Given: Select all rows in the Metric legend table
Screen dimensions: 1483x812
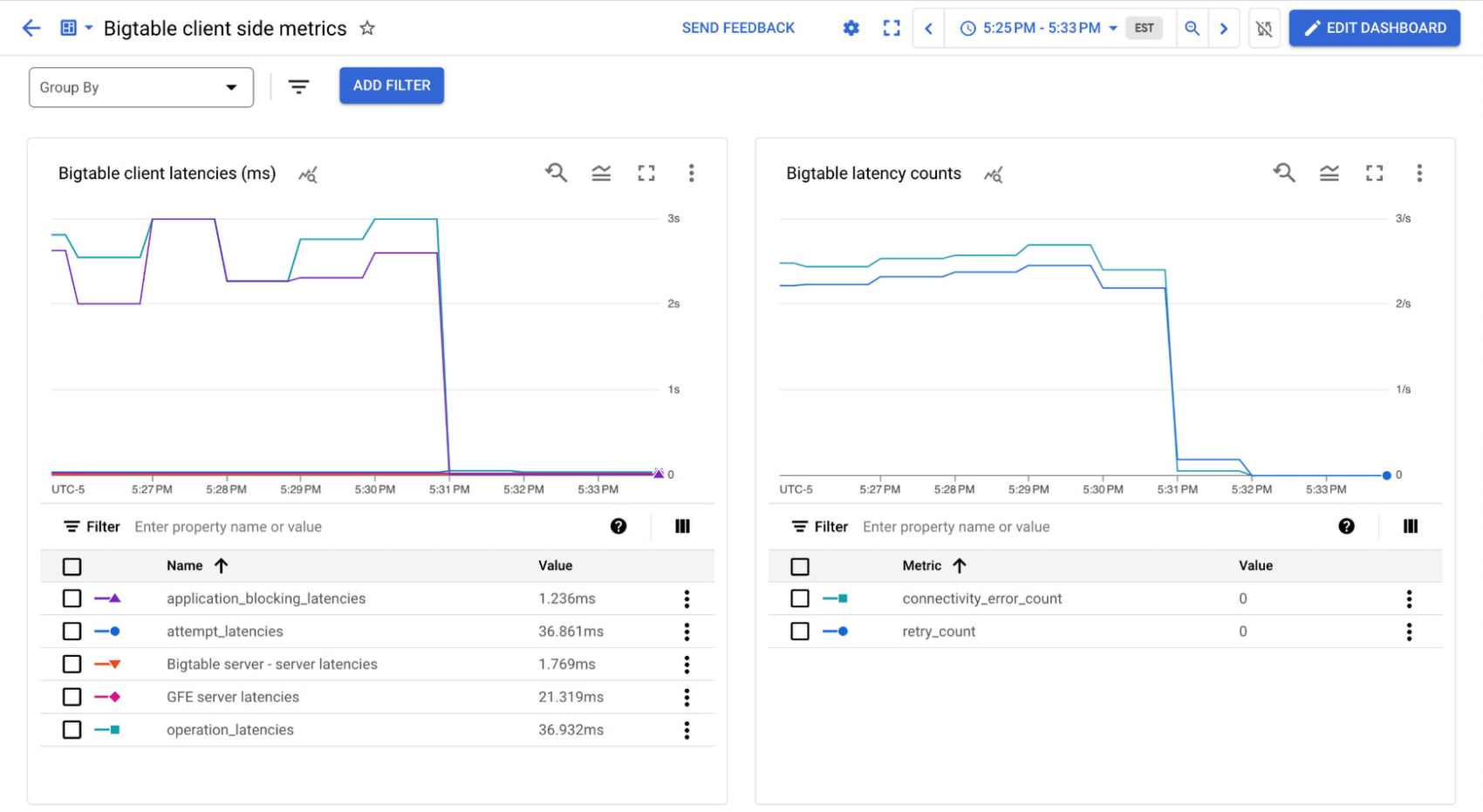Looking at the screenshot, I should [800, 567].
